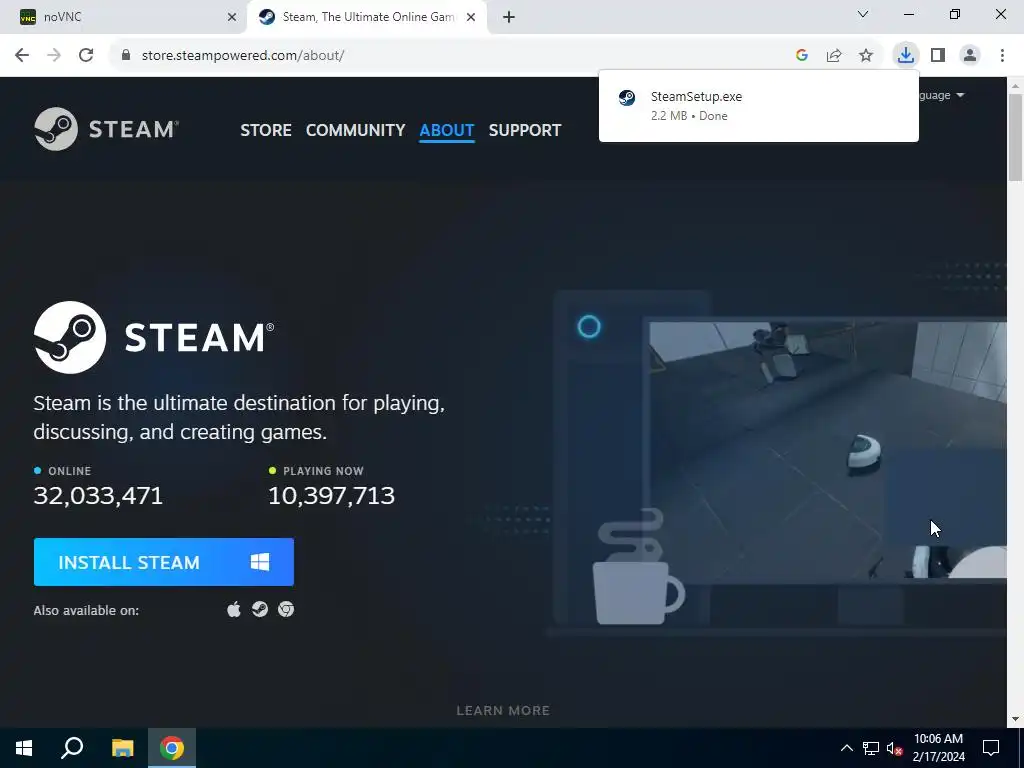The height and width of the screenshot is (768, 1024).
Task: Reload the Steam page
Action: 86,56
